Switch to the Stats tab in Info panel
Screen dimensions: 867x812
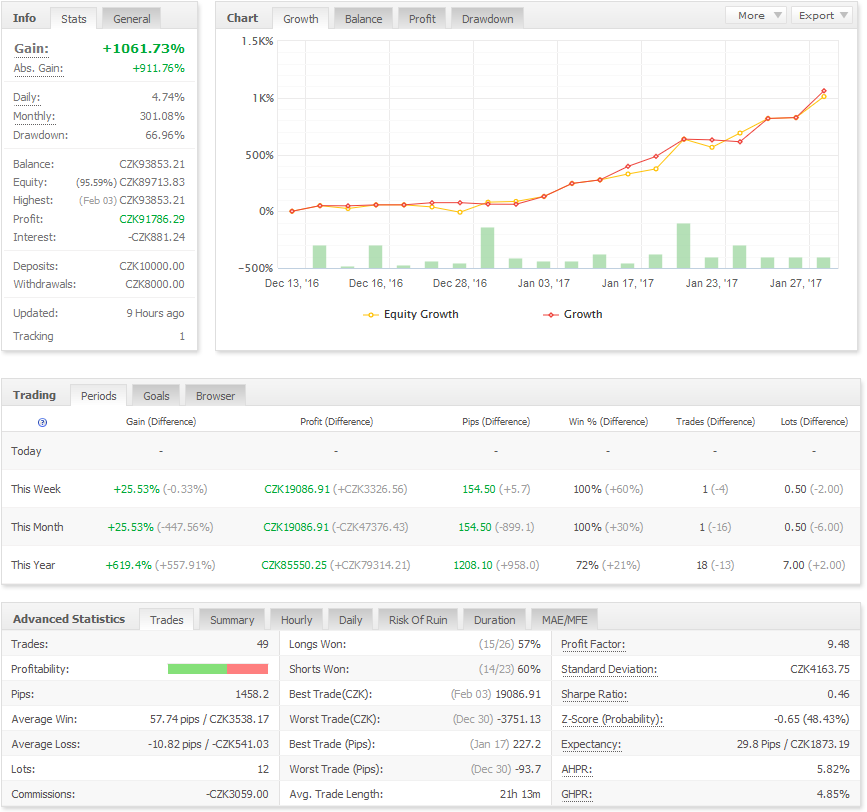click(x=74, y=19)
